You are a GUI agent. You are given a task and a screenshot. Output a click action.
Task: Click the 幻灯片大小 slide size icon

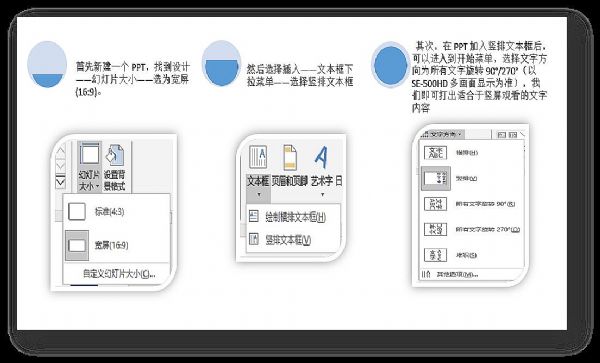click(90, 155)
